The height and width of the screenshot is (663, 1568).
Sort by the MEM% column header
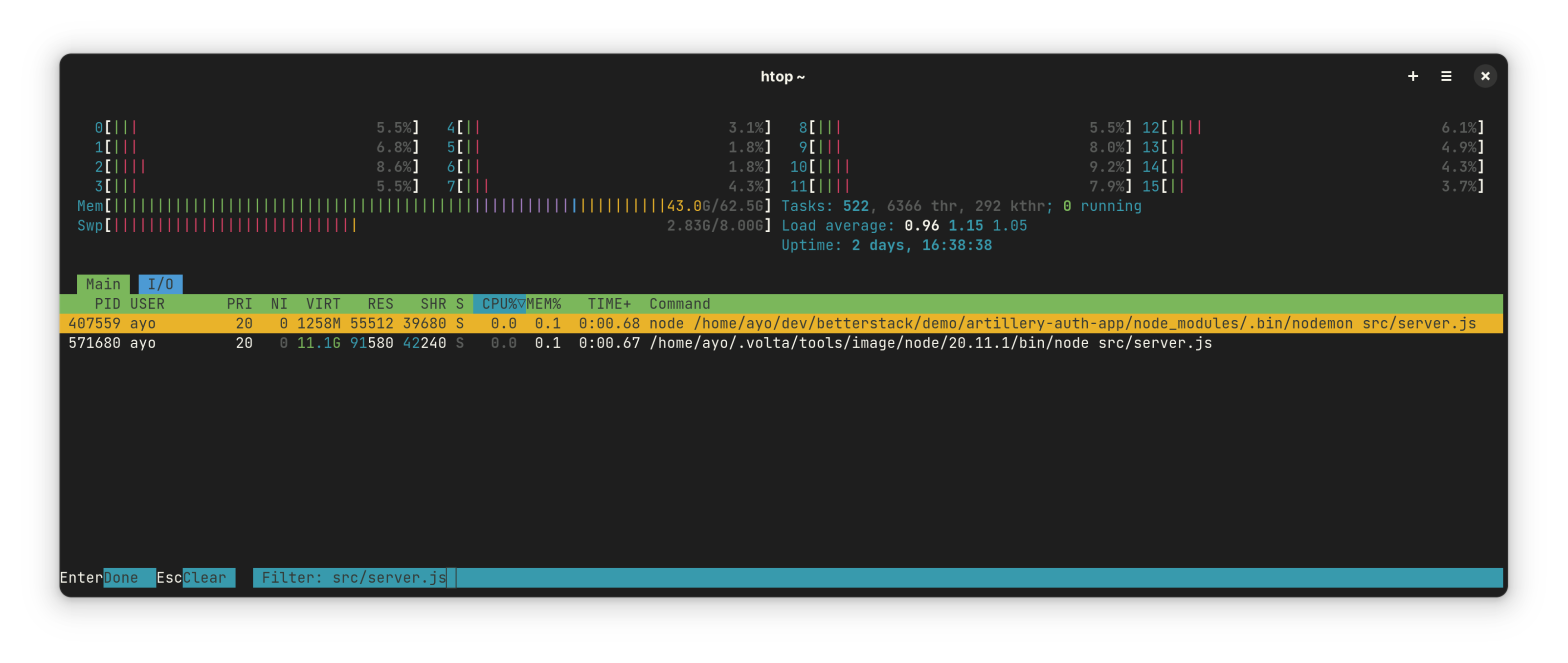click(543, 304)
